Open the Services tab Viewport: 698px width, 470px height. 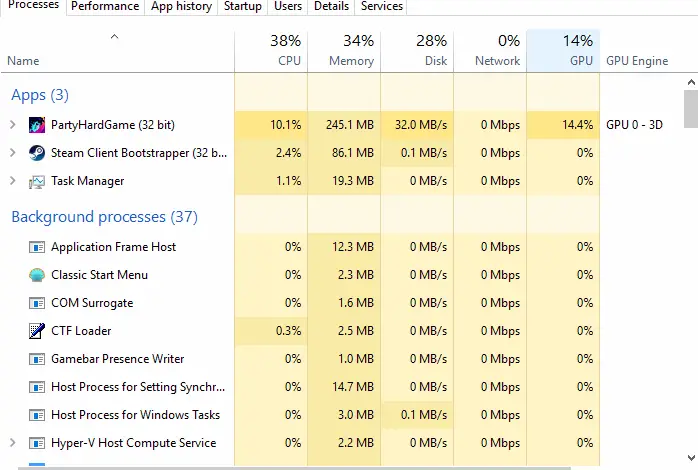point(382,6)
